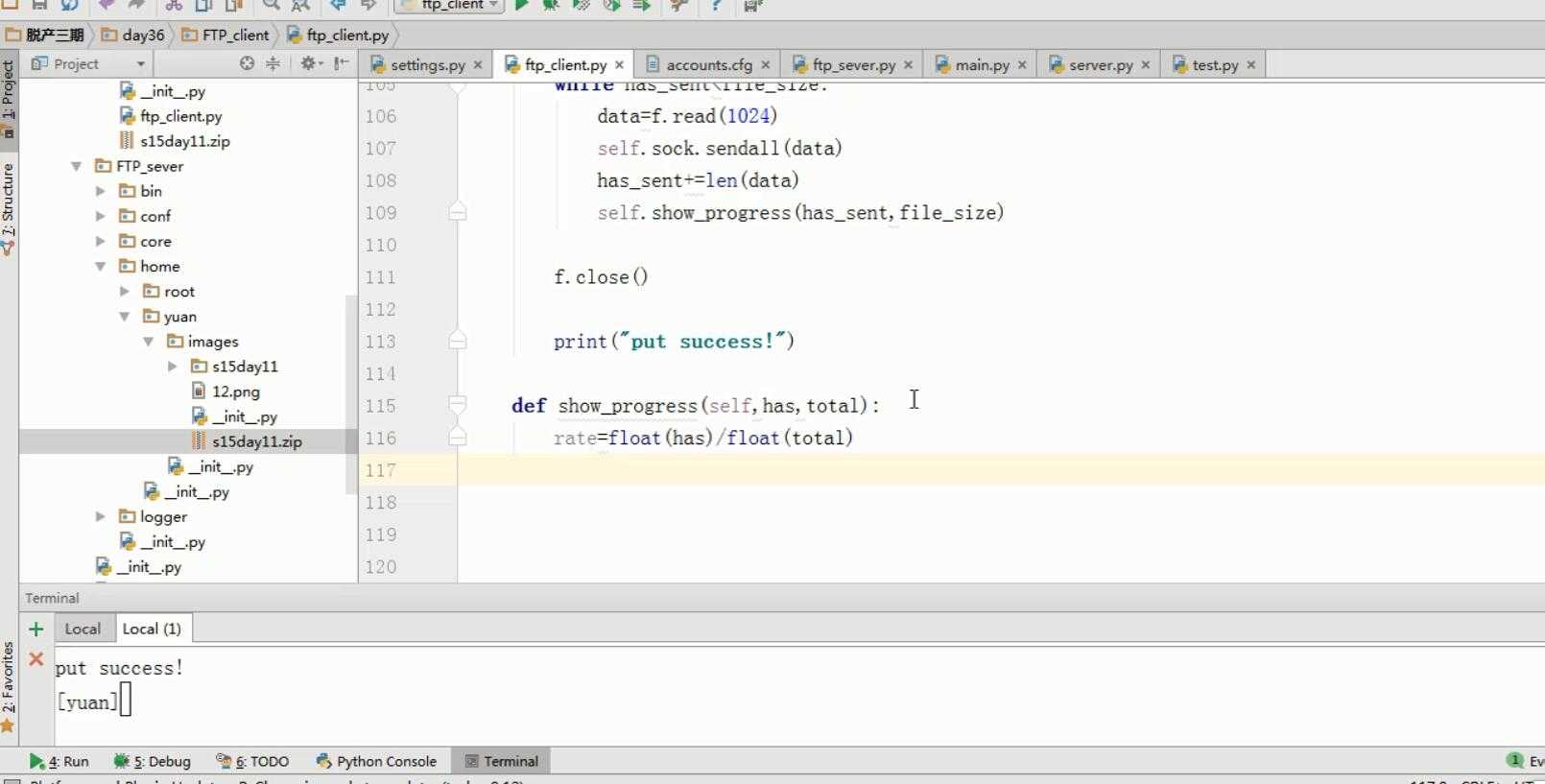
Task: Close the ftp_sever.py tab
Action: coord(908,65)
